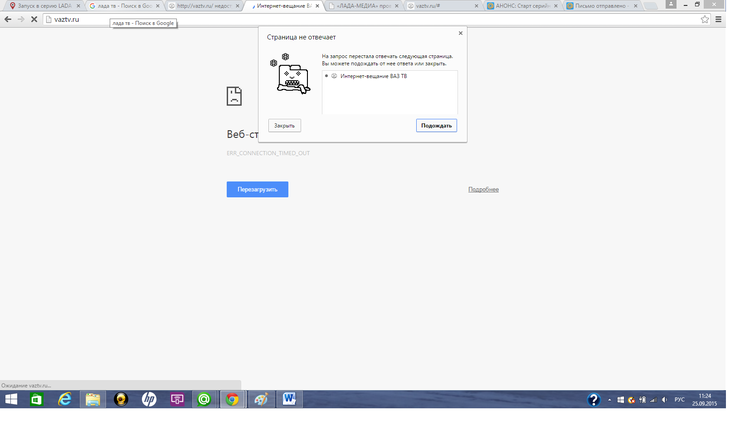
Task: Bookmark this page with the star icon
Action: pos(705,19)
